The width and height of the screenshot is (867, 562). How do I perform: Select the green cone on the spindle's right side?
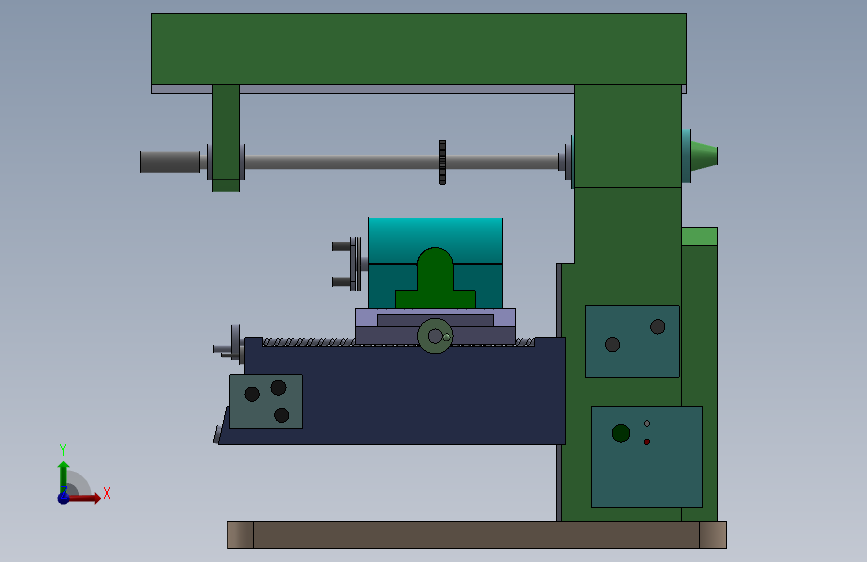(x=704, y=155)
